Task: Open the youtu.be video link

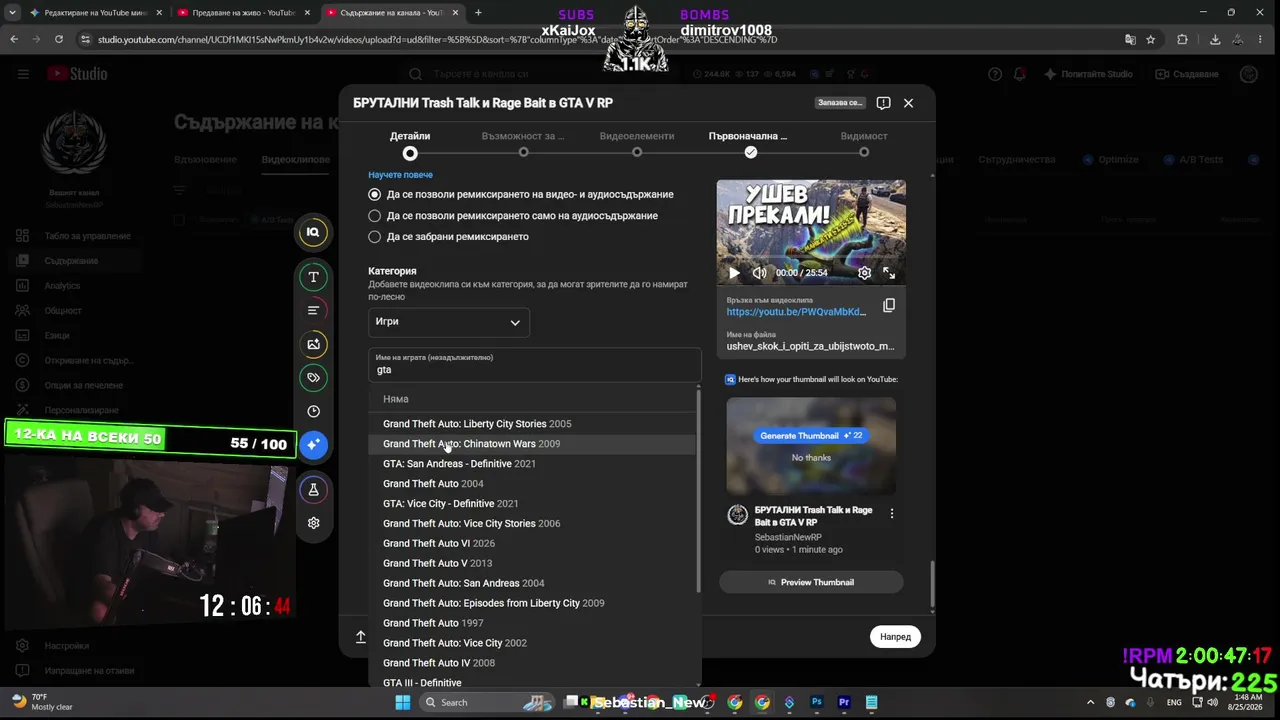Action: 796,312
